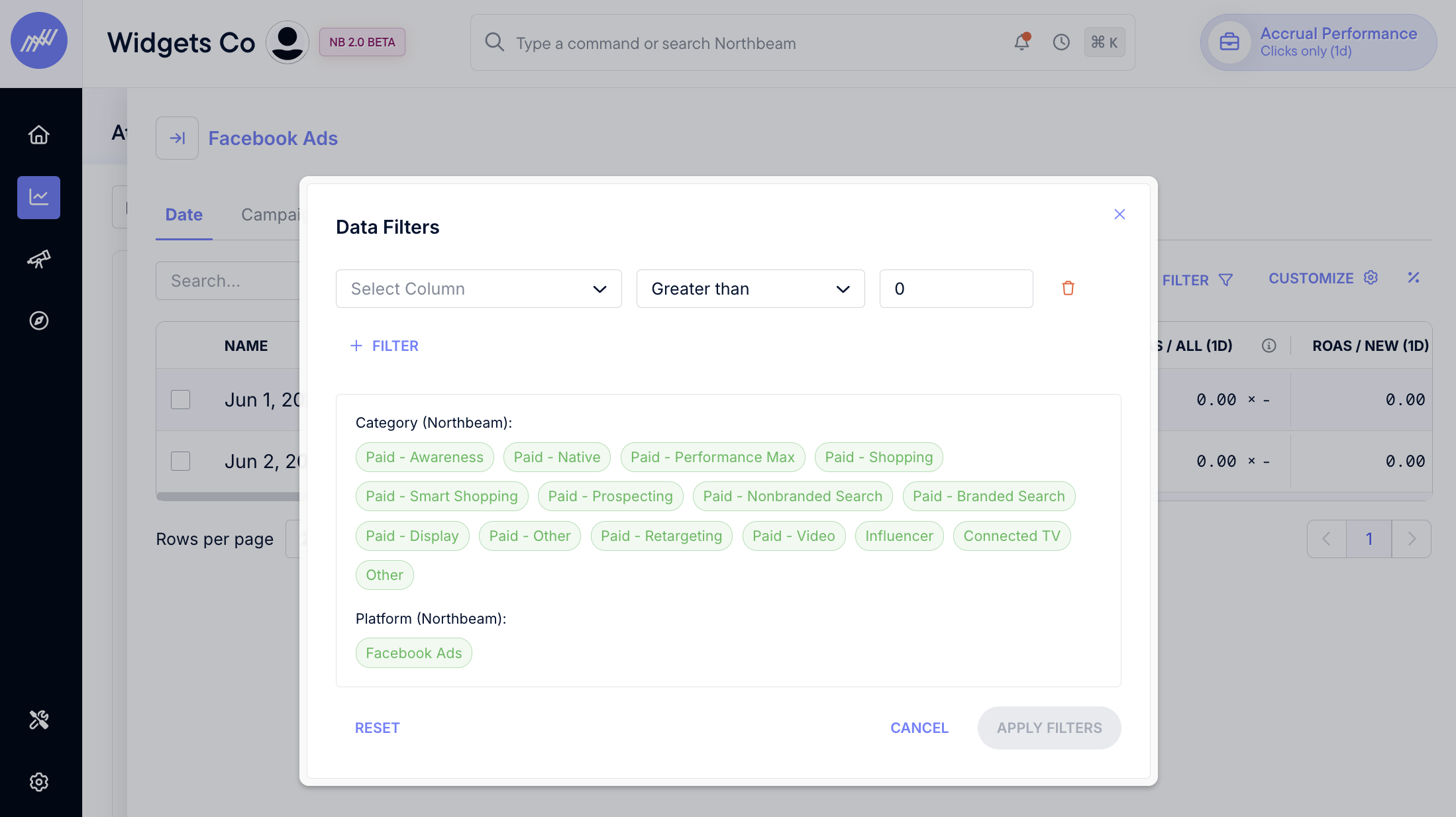Click the NAME column header
The image size is (1456, 817).
click(246, 346)
